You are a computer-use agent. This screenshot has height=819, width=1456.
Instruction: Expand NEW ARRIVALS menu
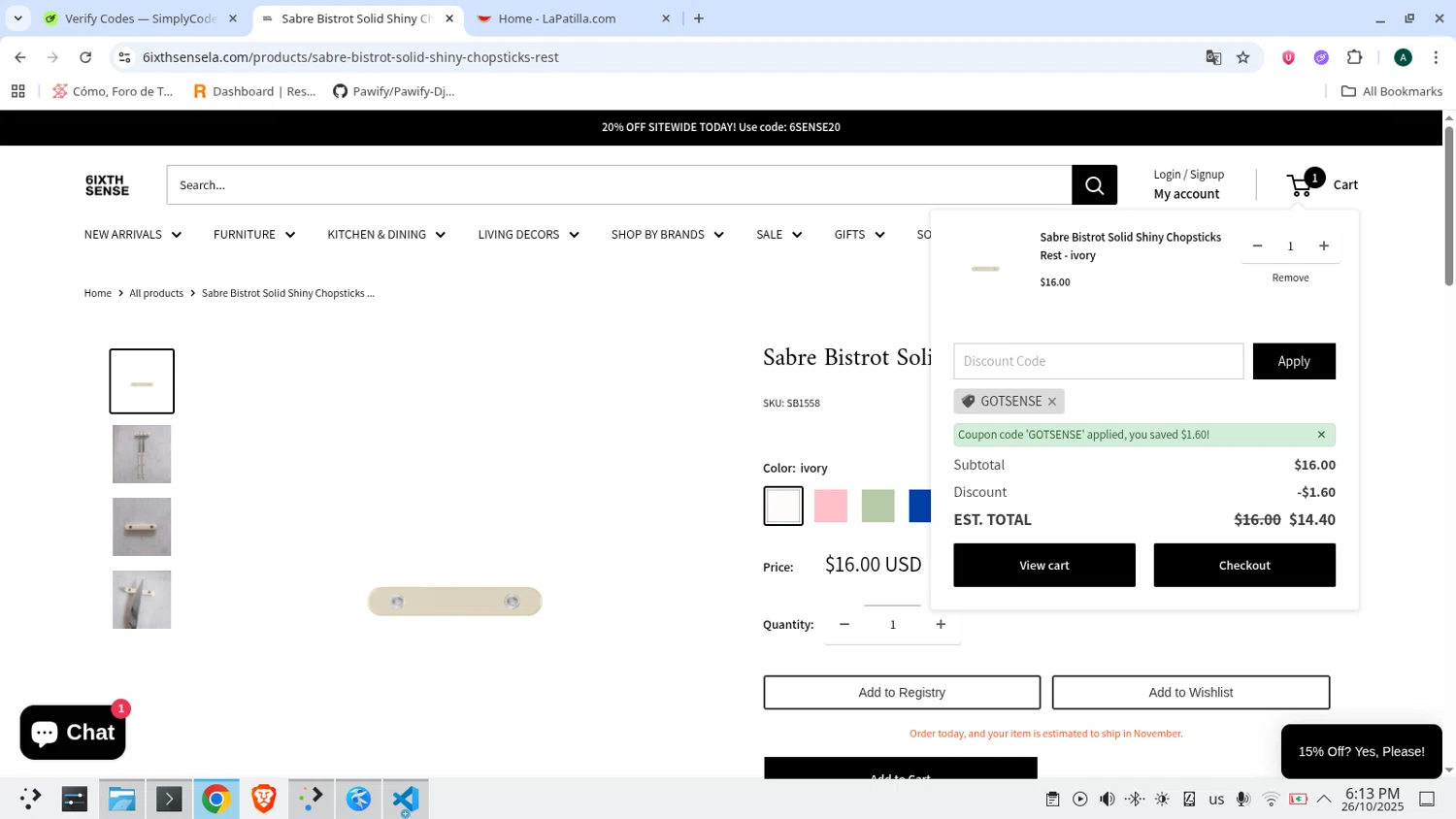pos(133,235)
